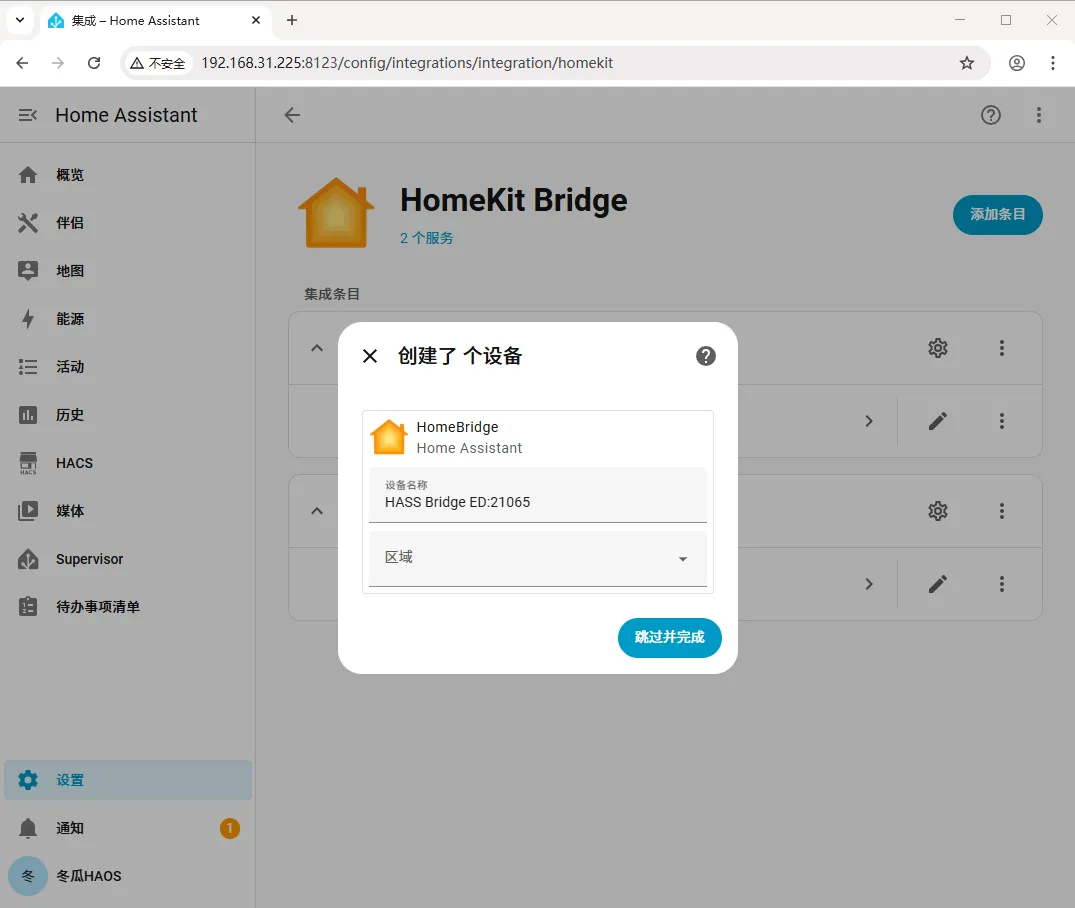Screen dimensions: 1075x908
Task: Select the 集成 – Home Assistant tab
Action: coord(155,21)
